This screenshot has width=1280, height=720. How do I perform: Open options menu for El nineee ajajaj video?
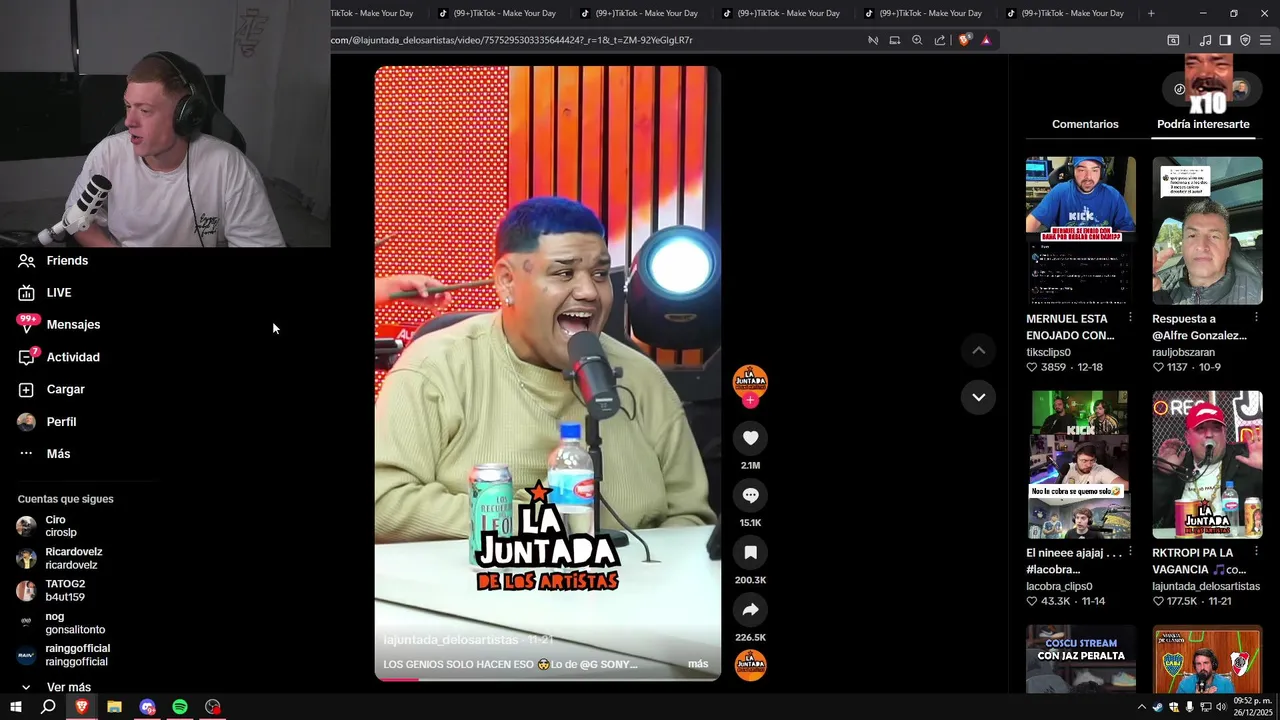1130,551
